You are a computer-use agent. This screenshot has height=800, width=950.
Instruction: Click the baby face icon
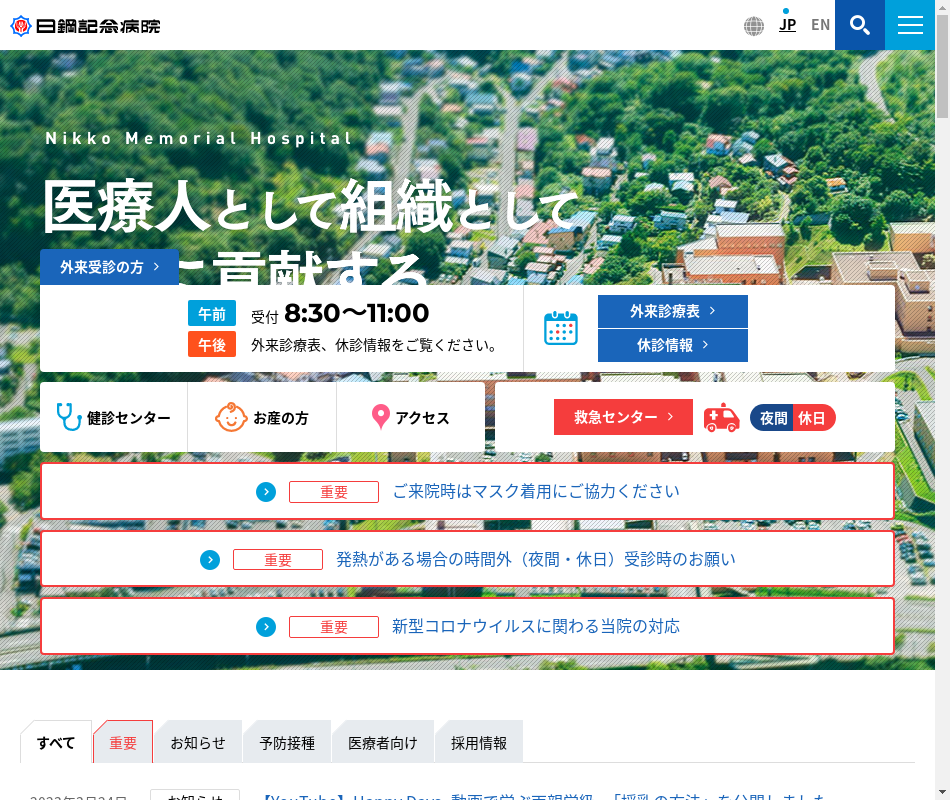(231, 417)
